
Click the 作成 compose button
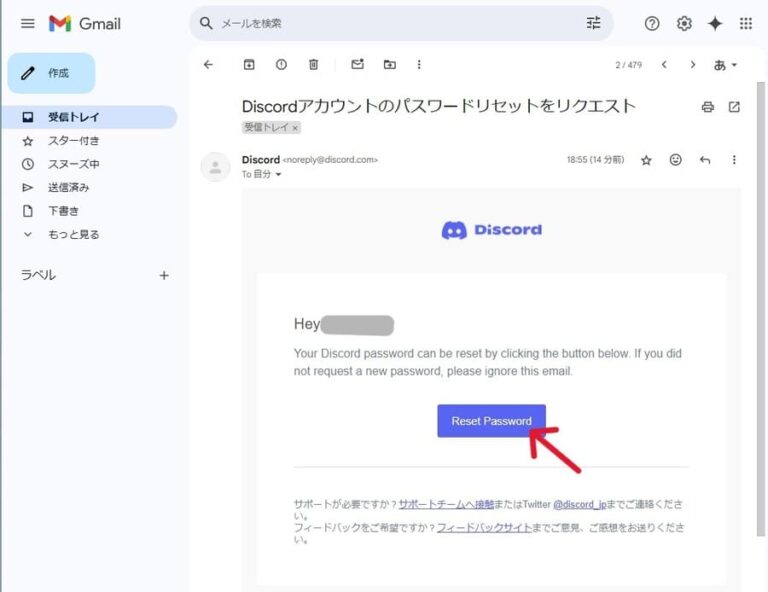(51, 73)
